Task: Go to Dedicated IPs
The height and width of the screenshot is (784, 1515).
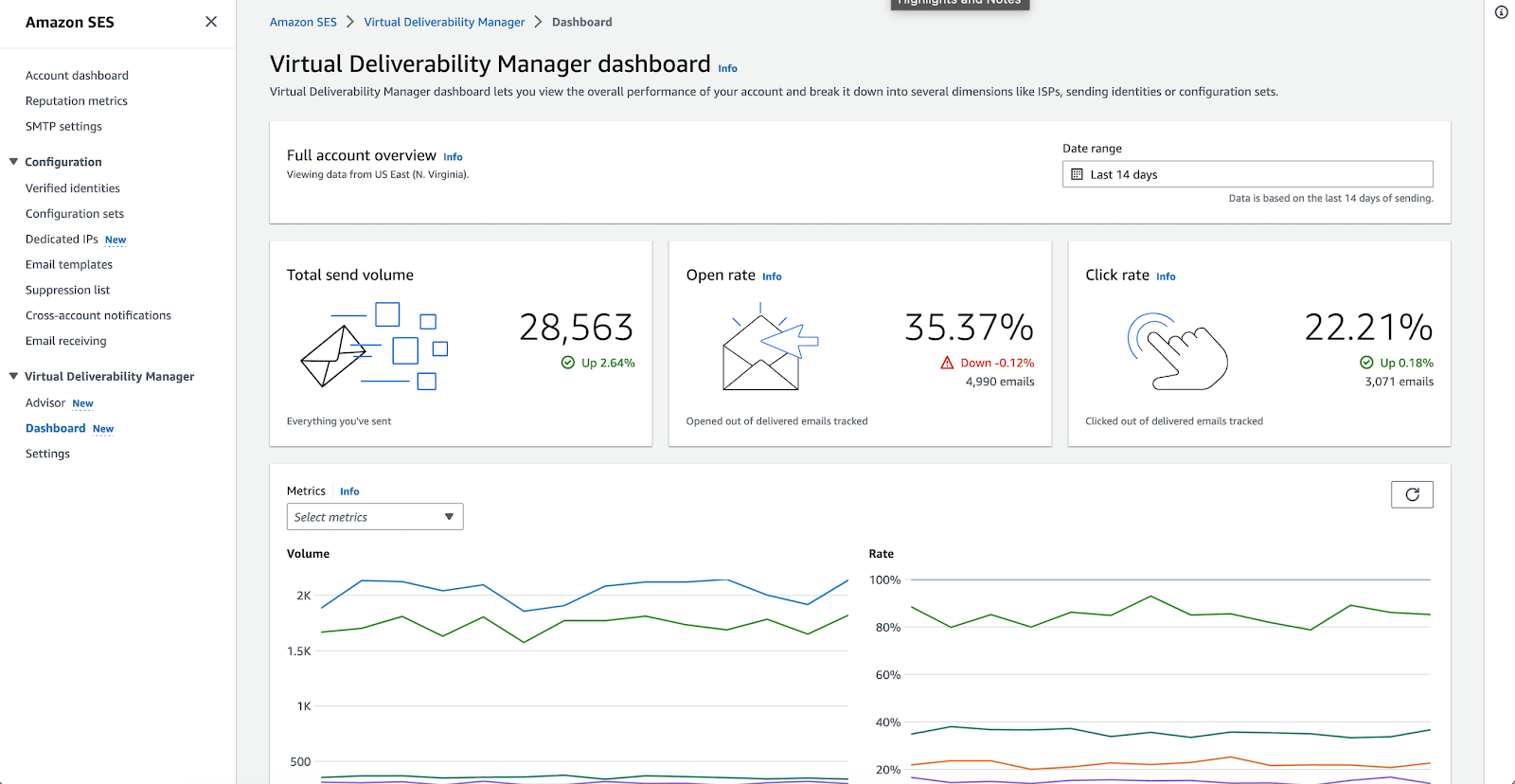Action: pos(62,240)
